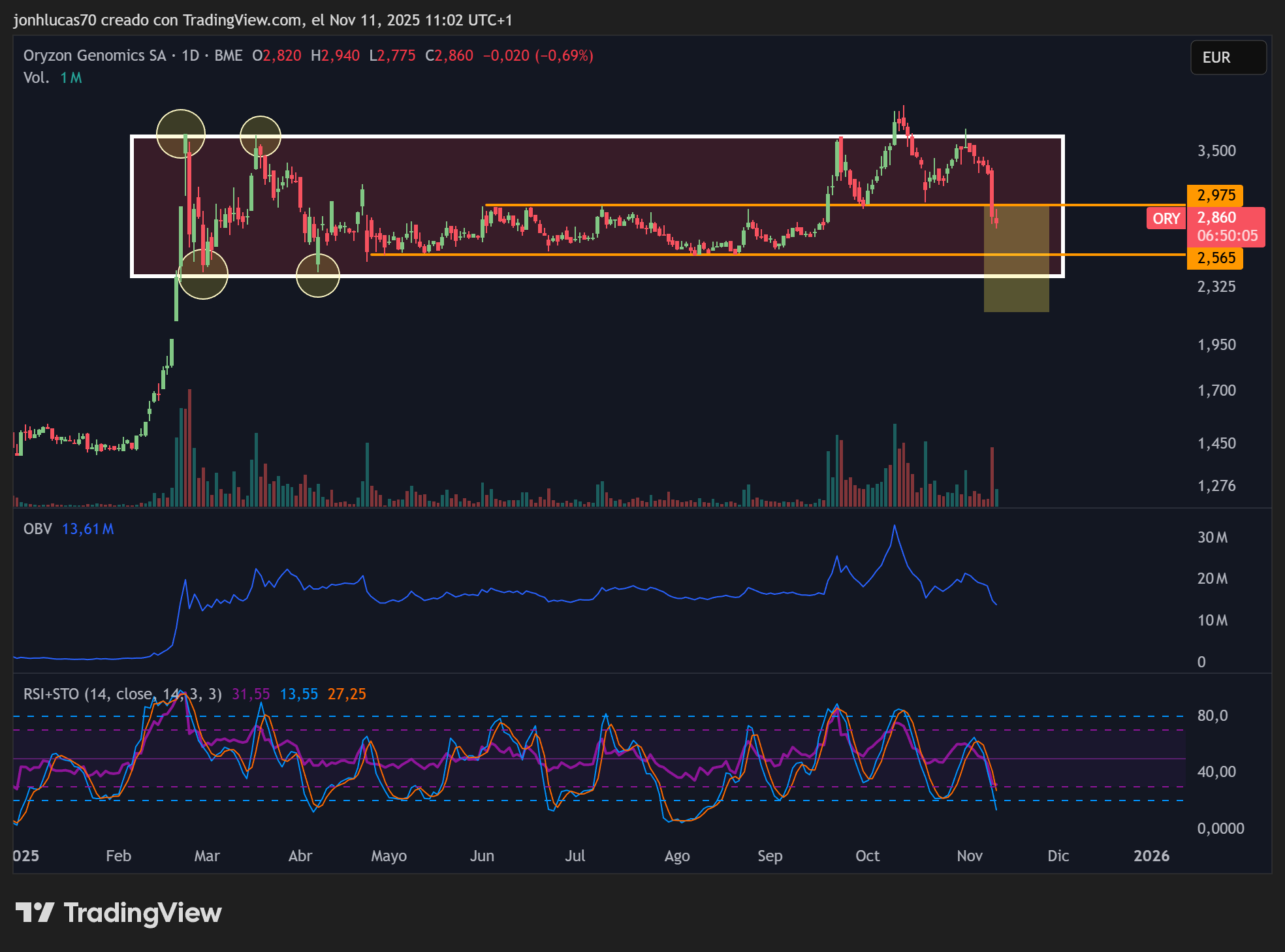Click the 1D interval label
The height and width of the screenshot is (952, 1285).
191,56
